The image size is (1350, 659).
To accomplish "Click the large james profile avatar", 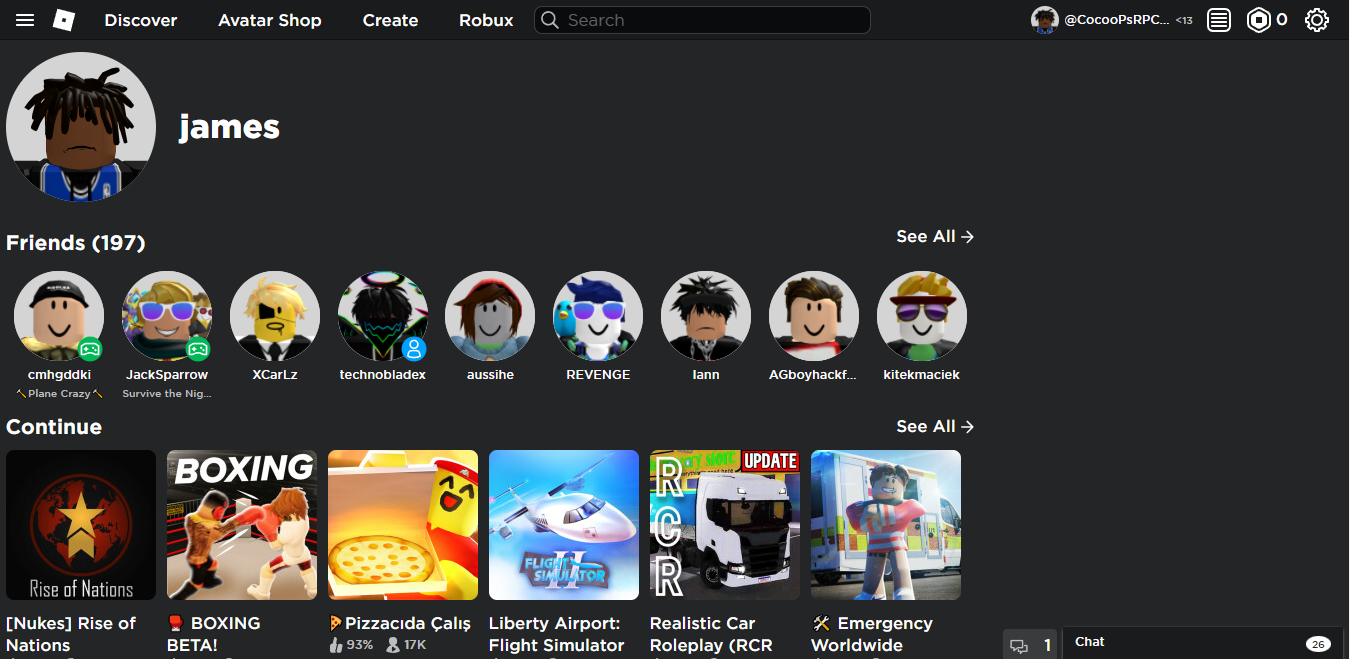I will click(x=81, y=127).
